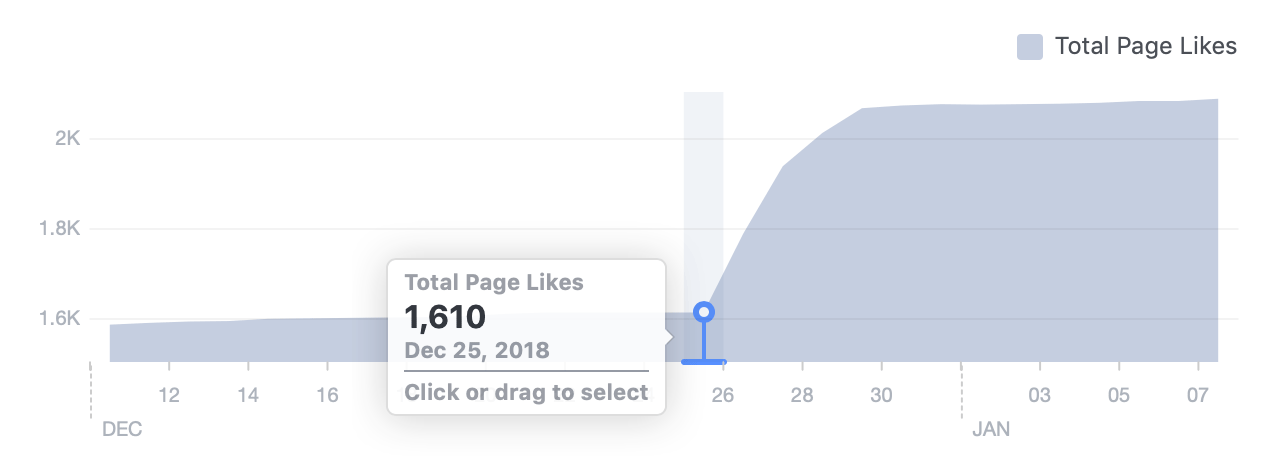Click the Total Page Likes legend color swatch
This screenshot has width=1274, height=468.
coord(1029,46)
